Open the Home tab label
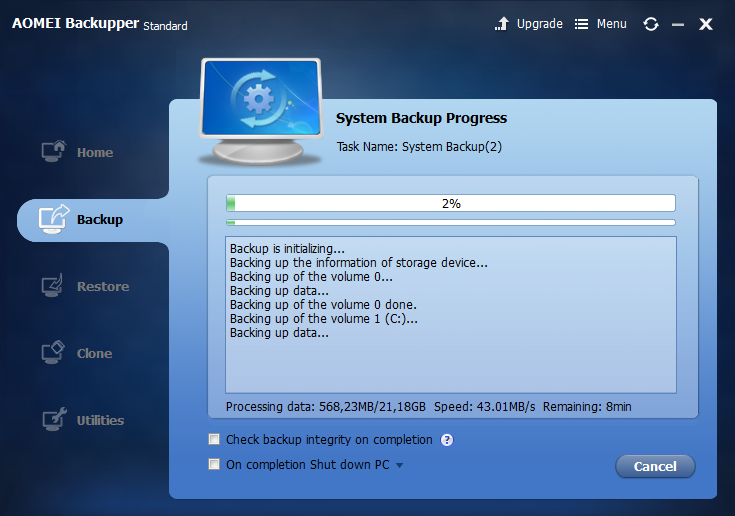This screenshot has height=516, width=735. [95, 152]
